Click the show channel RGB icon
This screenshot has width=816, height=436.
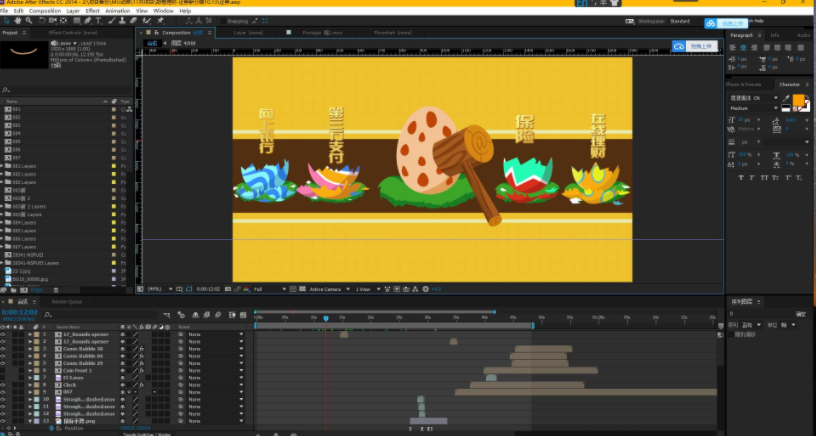(x=247, y=289)
